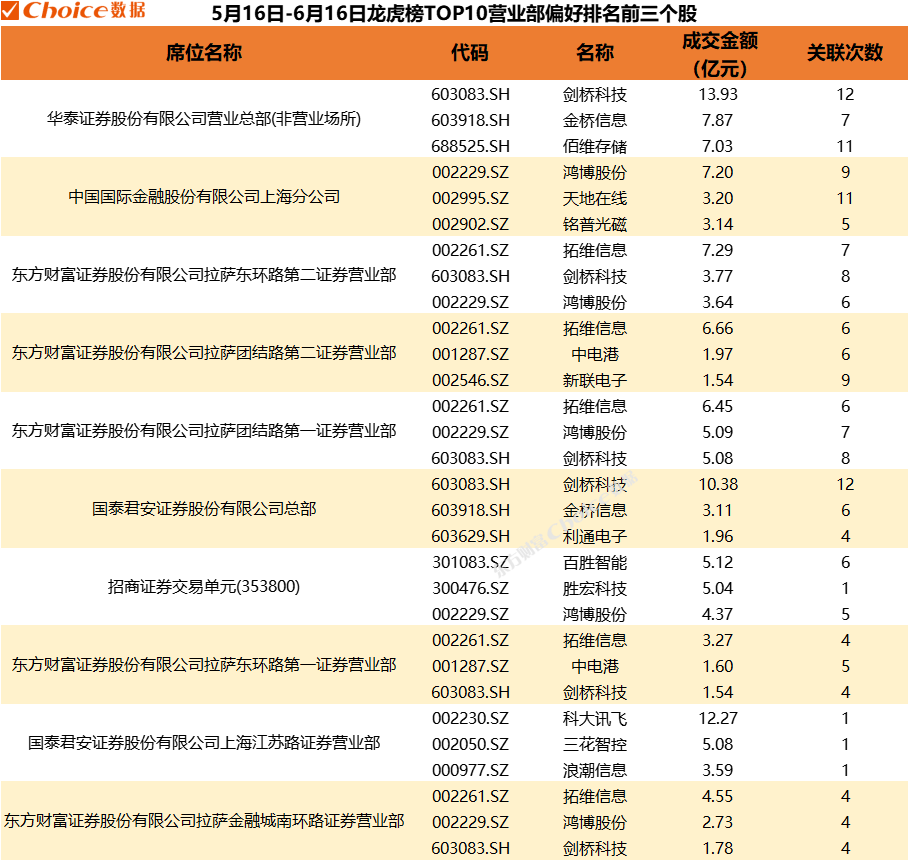Select seat 华泰证券股份有限公司营业总部(非营业场所)
Image resolution: width=908 pixels, height=860 pixels.
204,119
